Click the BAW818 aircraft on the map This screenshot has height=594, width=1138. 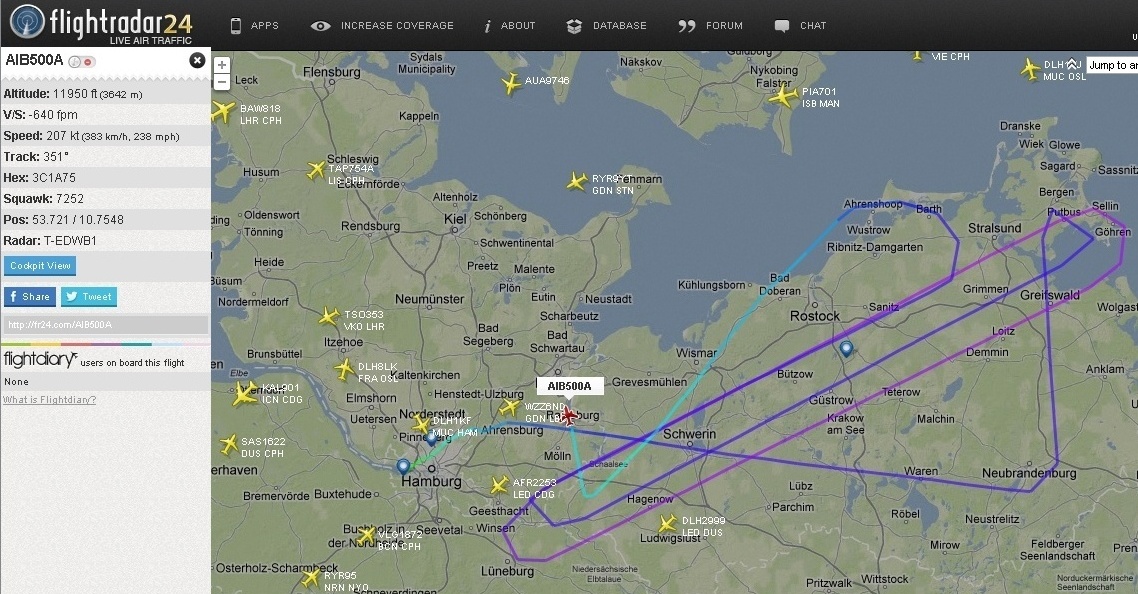tap(222, 112)
